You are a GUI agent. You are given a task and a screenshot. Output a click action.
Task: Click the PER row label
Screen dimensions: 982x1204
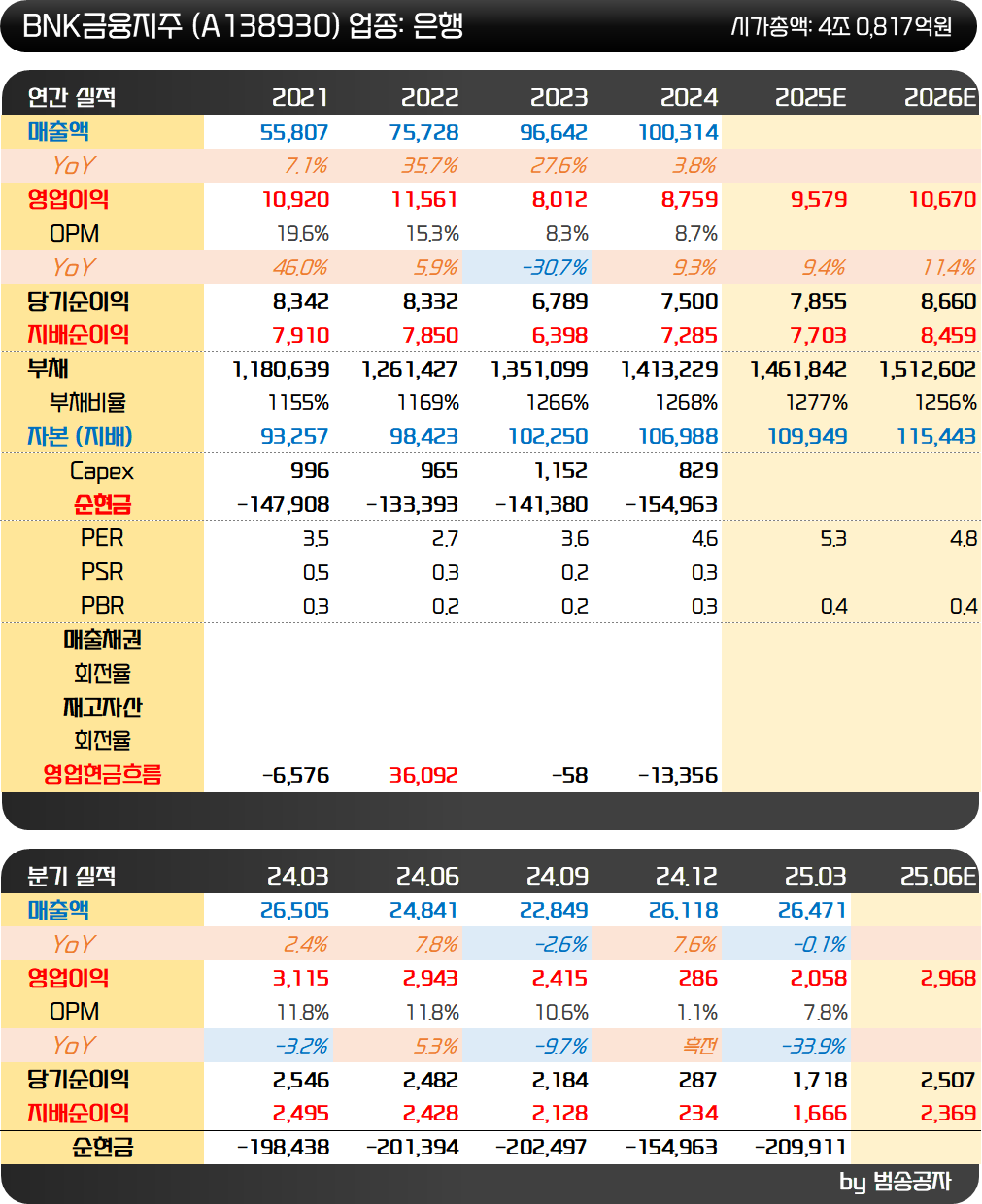click(x=102, y=539)
